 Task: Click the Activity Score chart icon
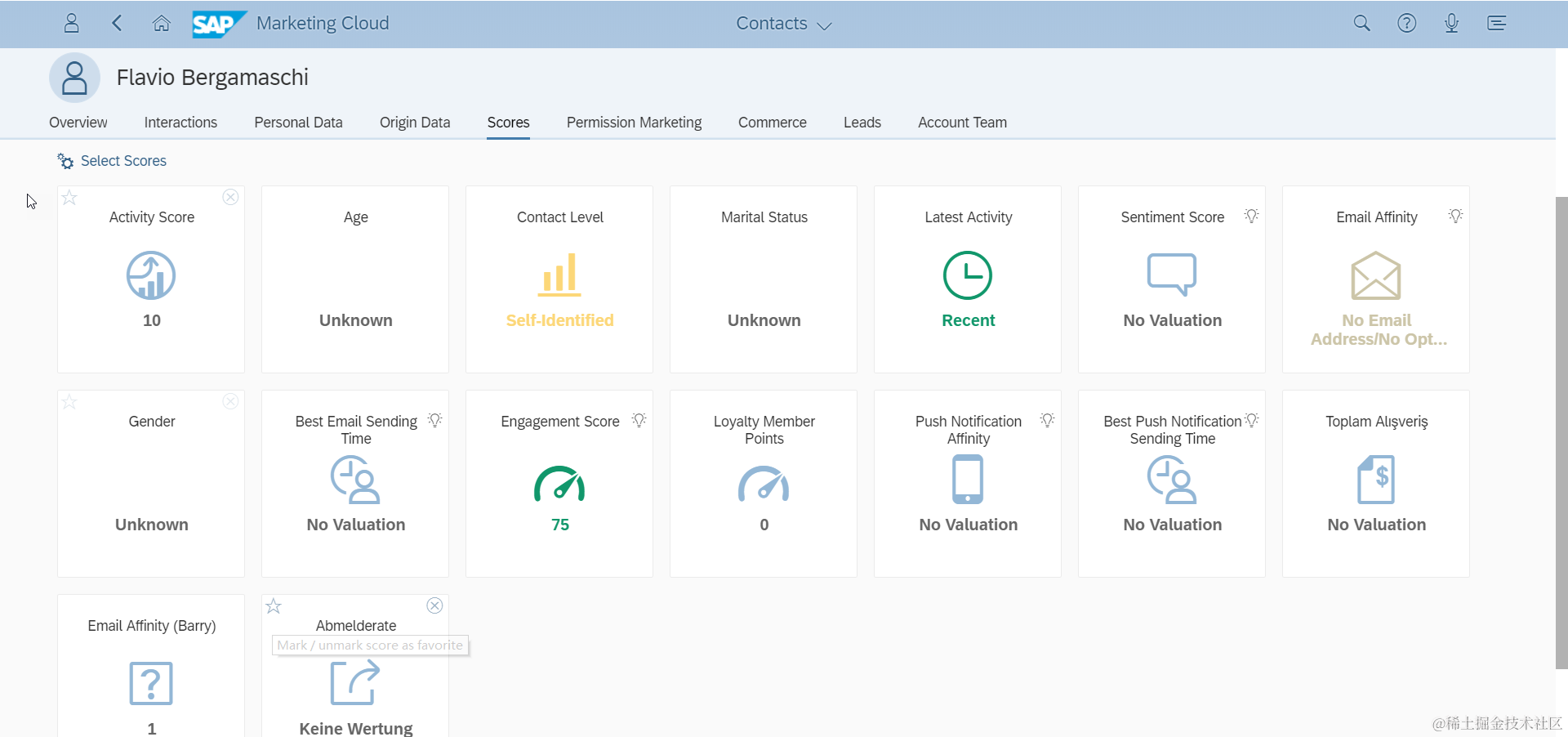[x=151, y=275]
